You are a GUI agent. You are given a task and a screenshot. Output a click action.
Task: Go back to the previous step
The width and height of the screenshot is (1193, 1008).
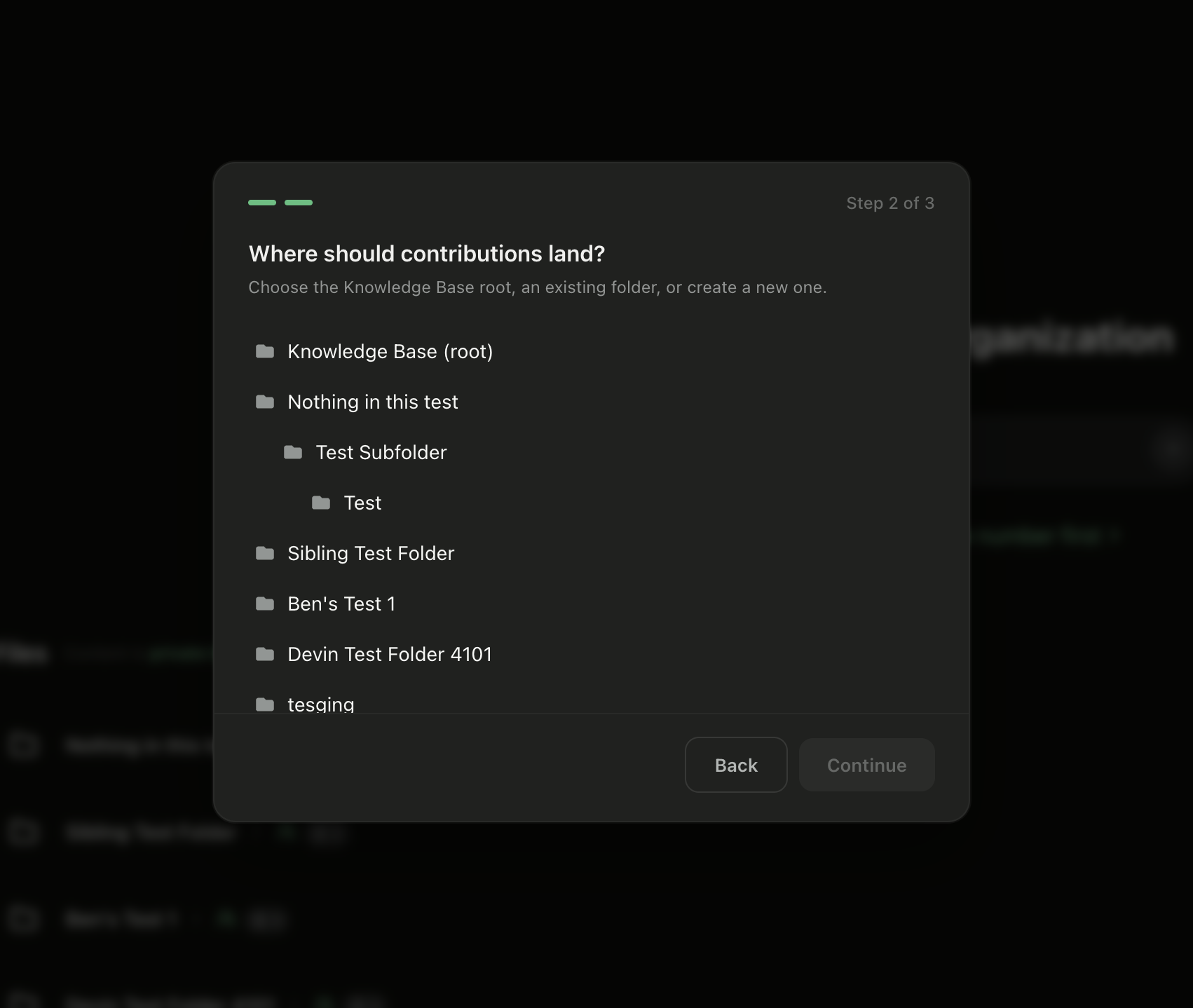click(x=736, y=765)
